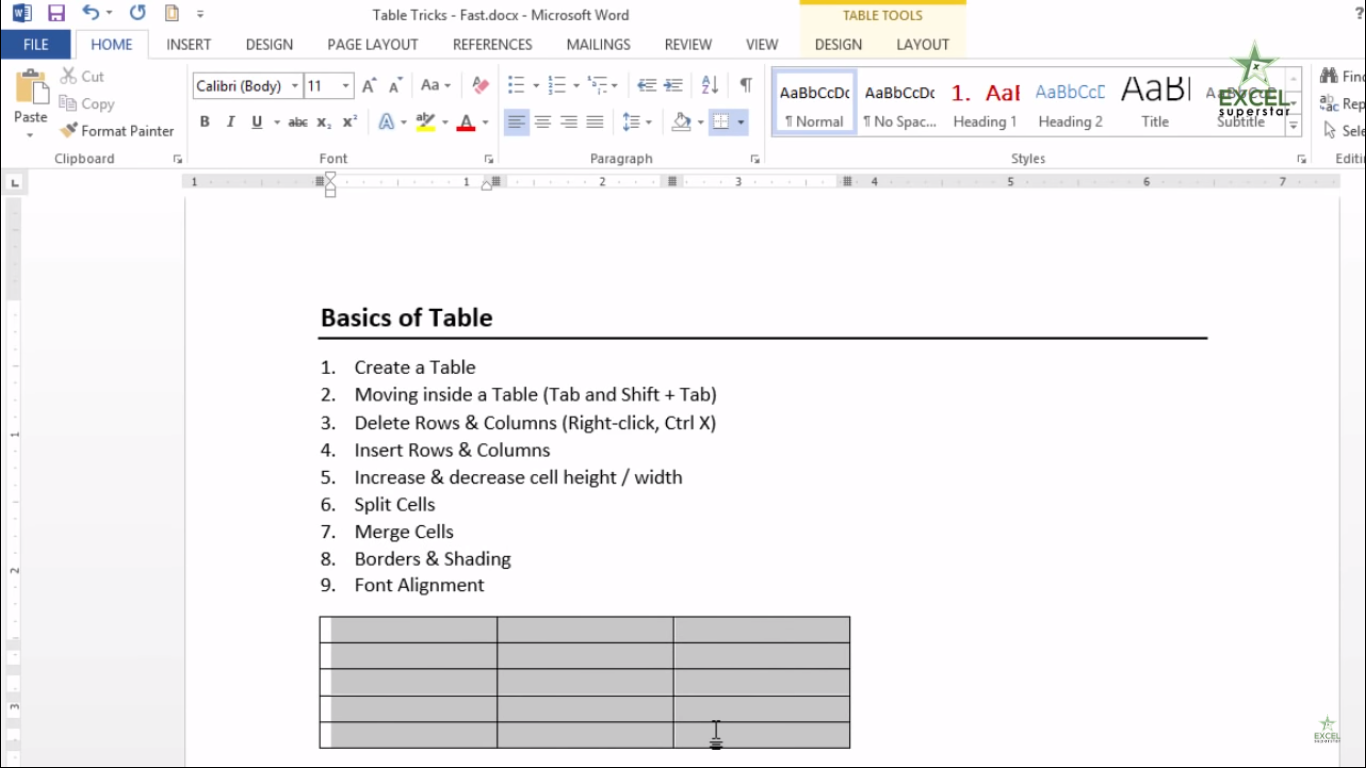The image size is (1366, 768).
Task: Apply the Title style
Action: [x=1155, y=102]
